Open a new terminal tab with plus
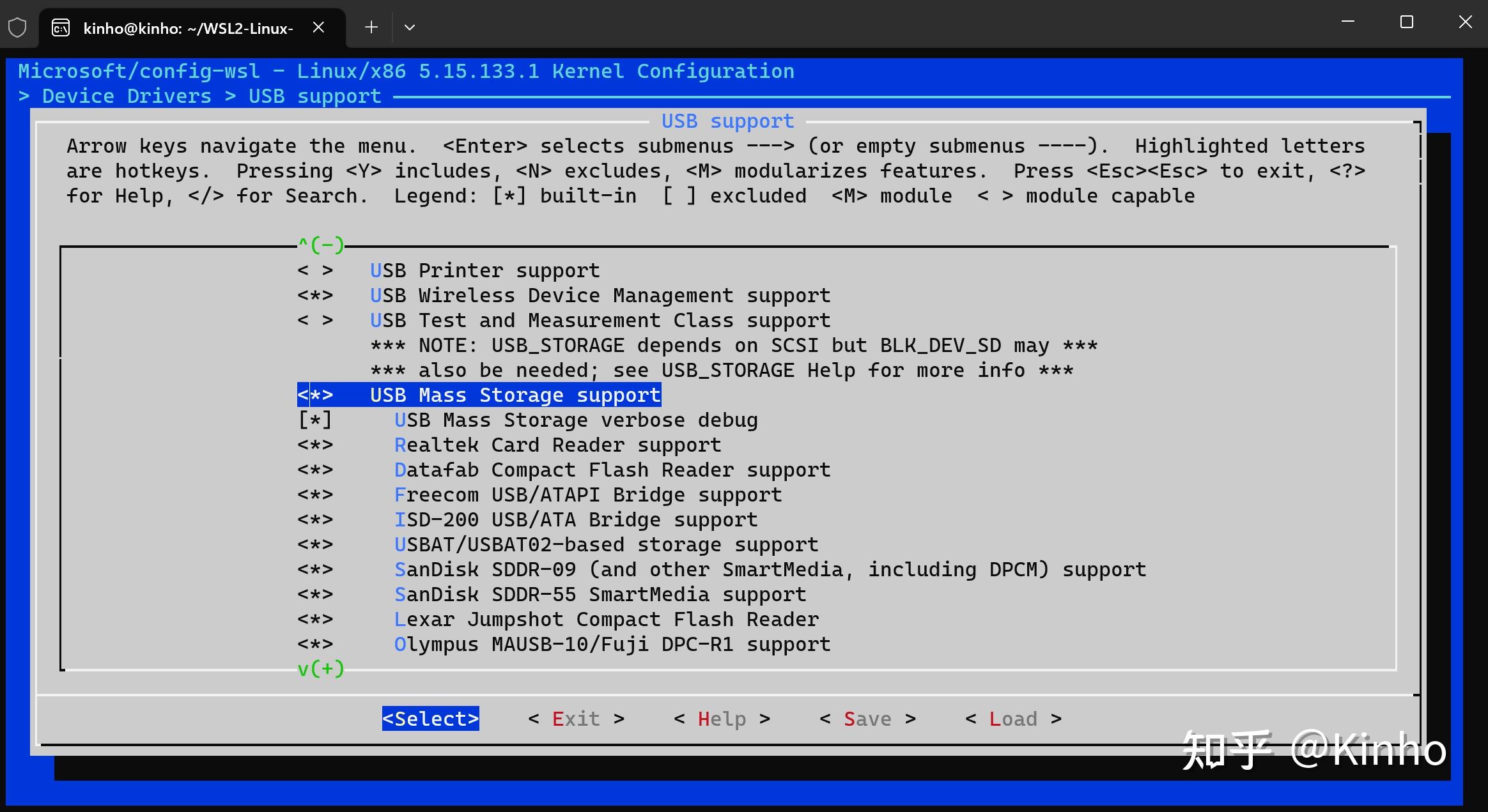 (371, 27)
